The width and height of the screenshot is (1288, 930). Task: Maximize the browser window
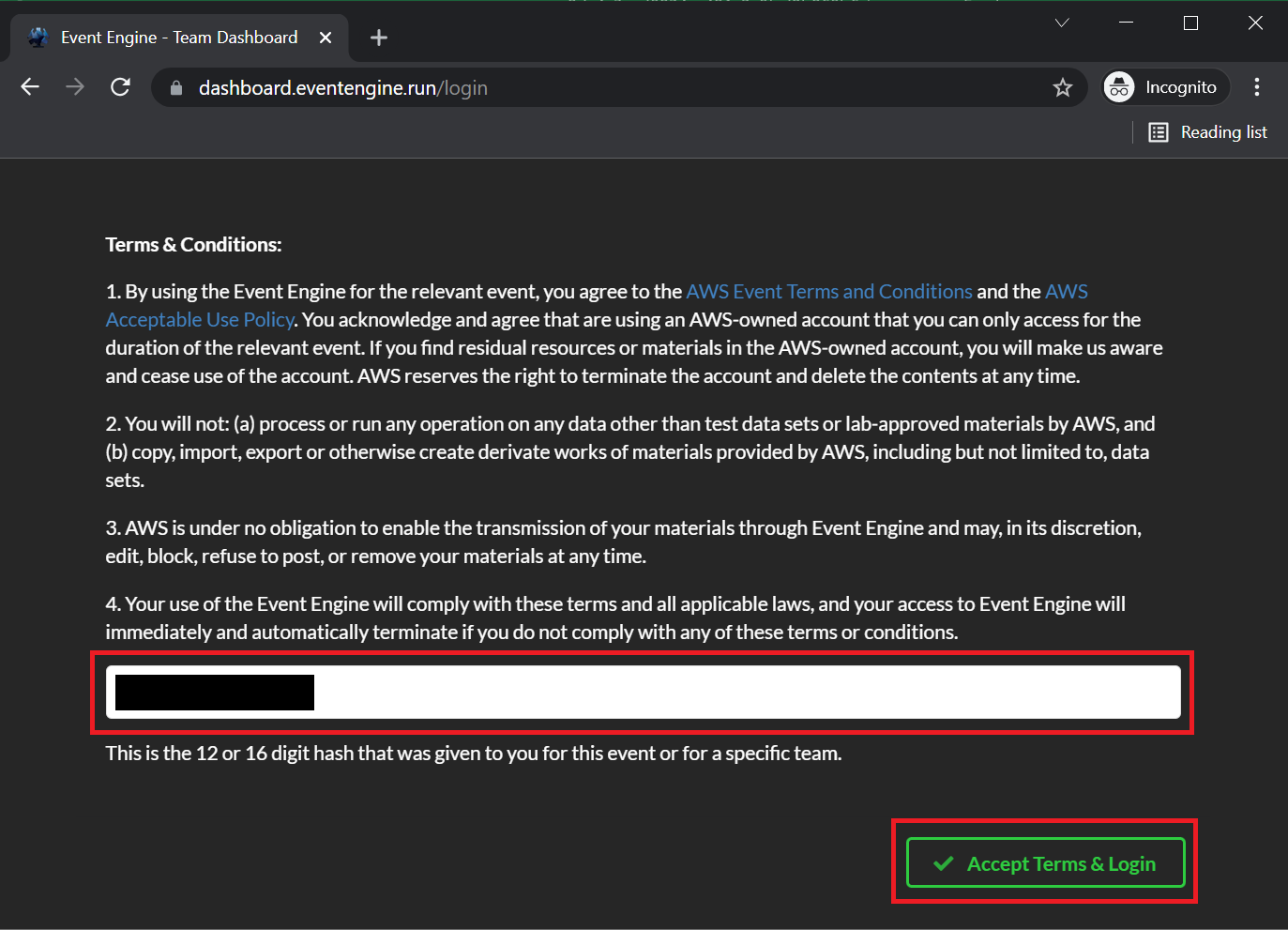tap(1190, 23)
